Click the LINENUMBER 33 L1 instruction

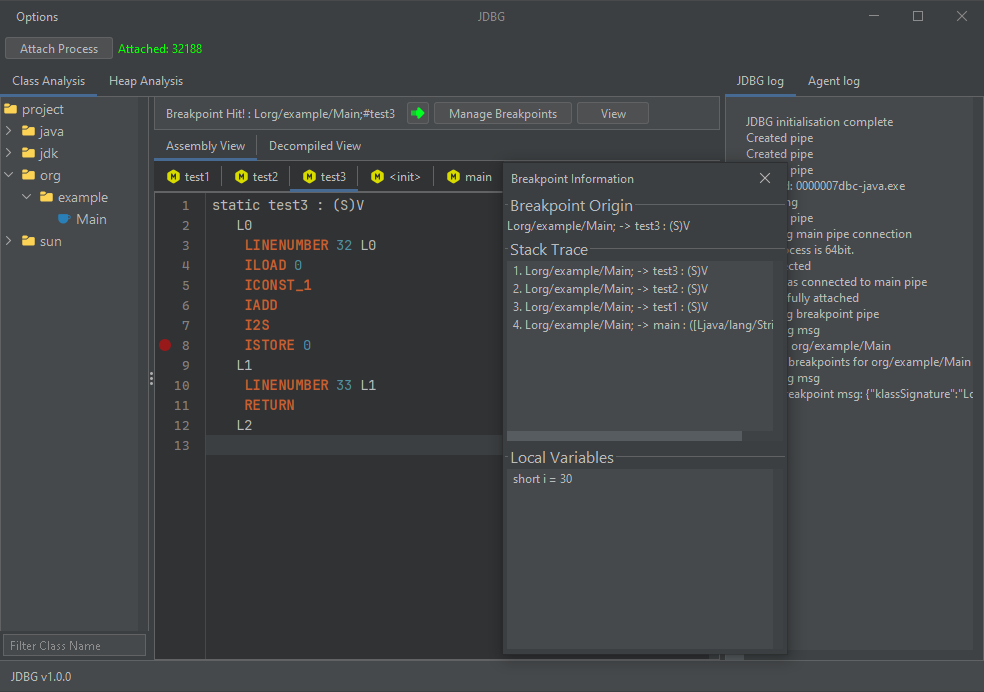310,385
